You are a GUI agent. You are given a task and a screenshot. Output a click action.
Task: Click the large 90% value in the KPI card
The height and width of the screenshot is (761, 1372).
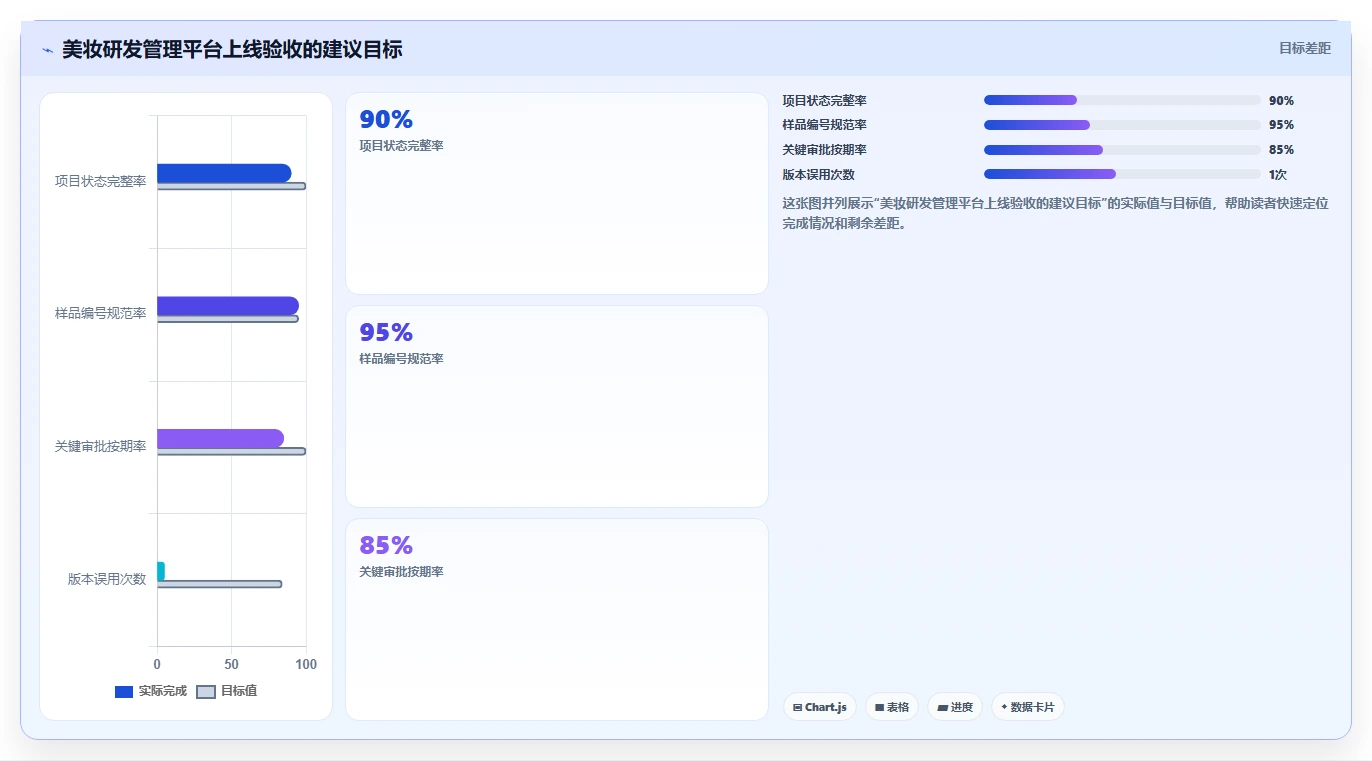pyautogui.click(x=386, y=120)
